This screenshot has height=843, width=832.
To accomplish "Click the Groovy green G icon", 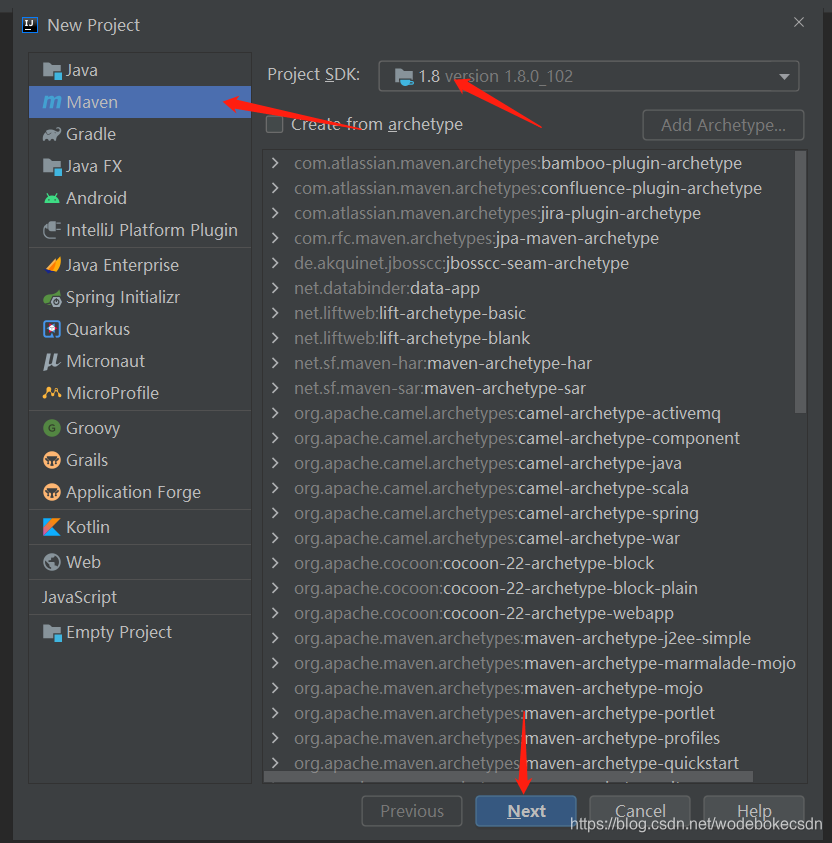I will click(x=52, y=428).
